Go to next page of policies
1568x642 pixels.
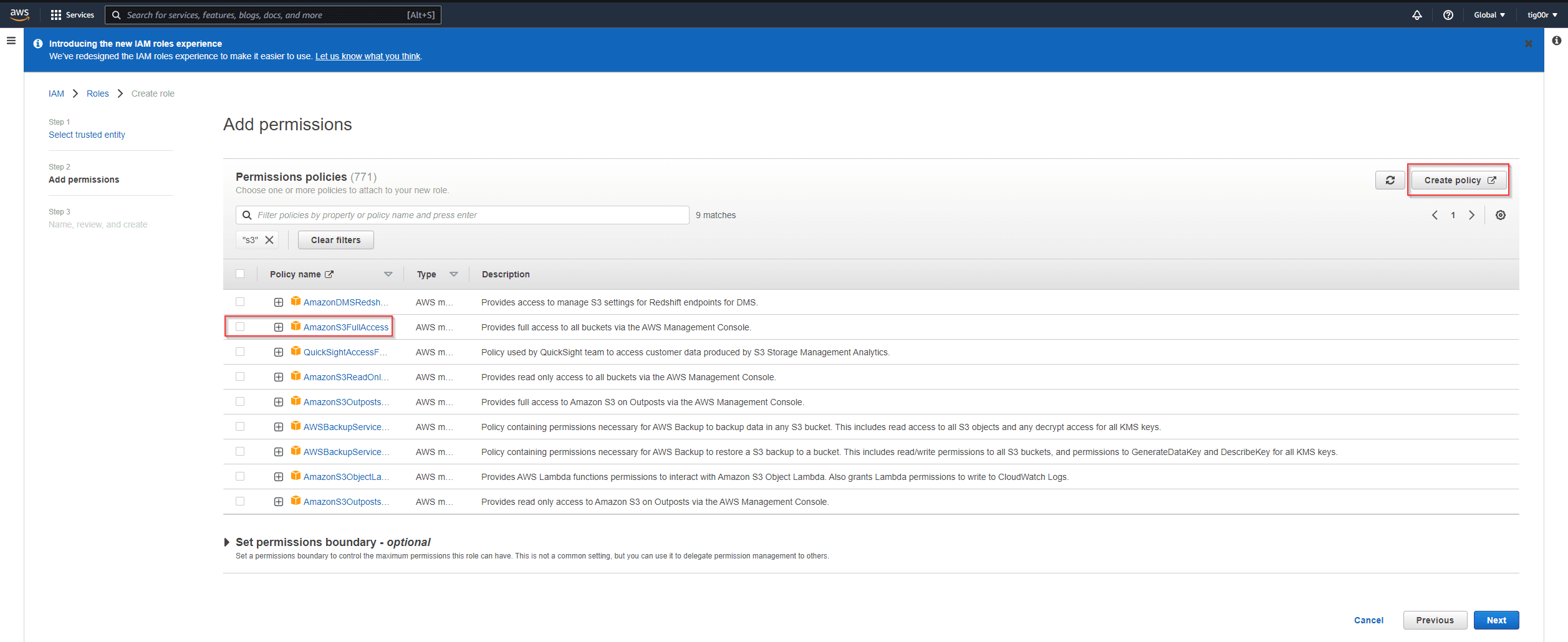(1472, 215)
